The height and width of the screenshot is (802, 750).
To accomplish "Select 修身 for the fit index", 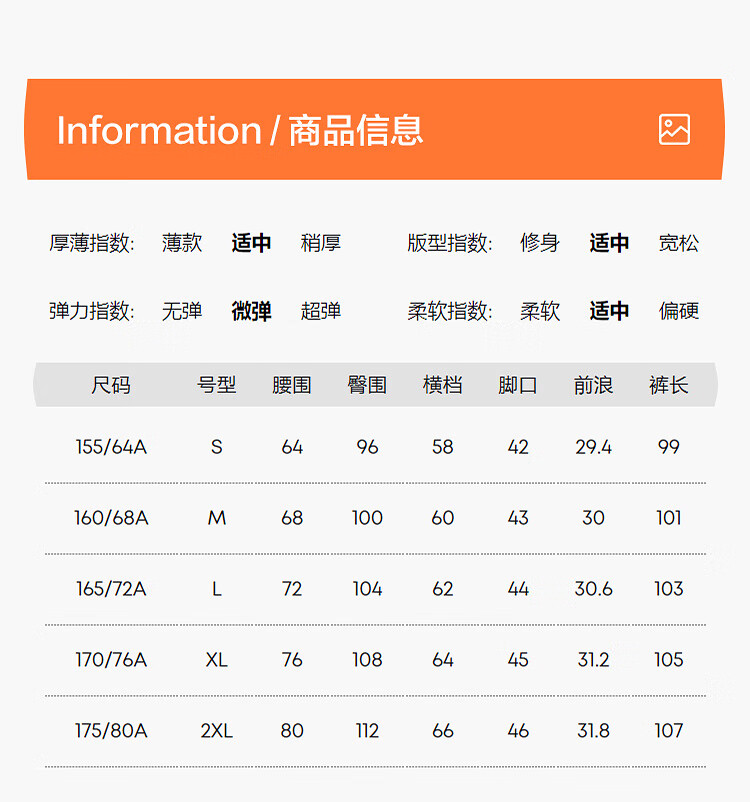I will (540, 243).
